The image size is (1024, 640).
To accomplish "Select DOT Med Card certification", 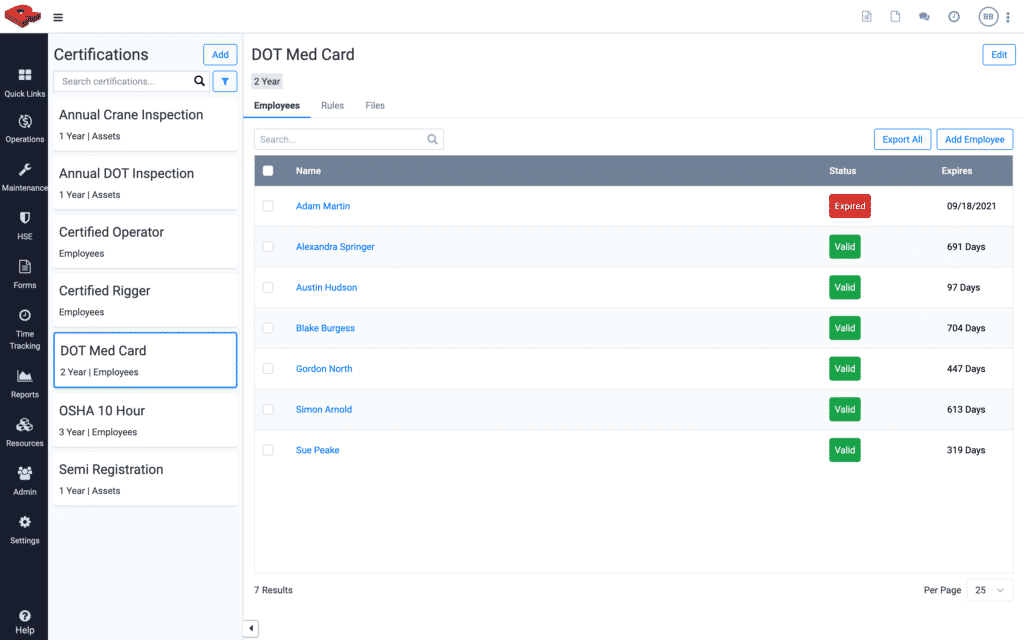I will tap(145, 360).
